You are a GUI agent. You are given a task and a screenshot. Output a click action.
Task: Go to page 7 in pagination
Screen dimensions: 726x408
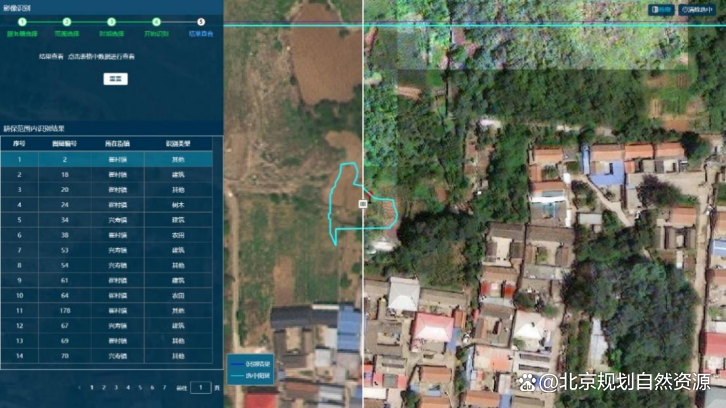pos(165,387)
